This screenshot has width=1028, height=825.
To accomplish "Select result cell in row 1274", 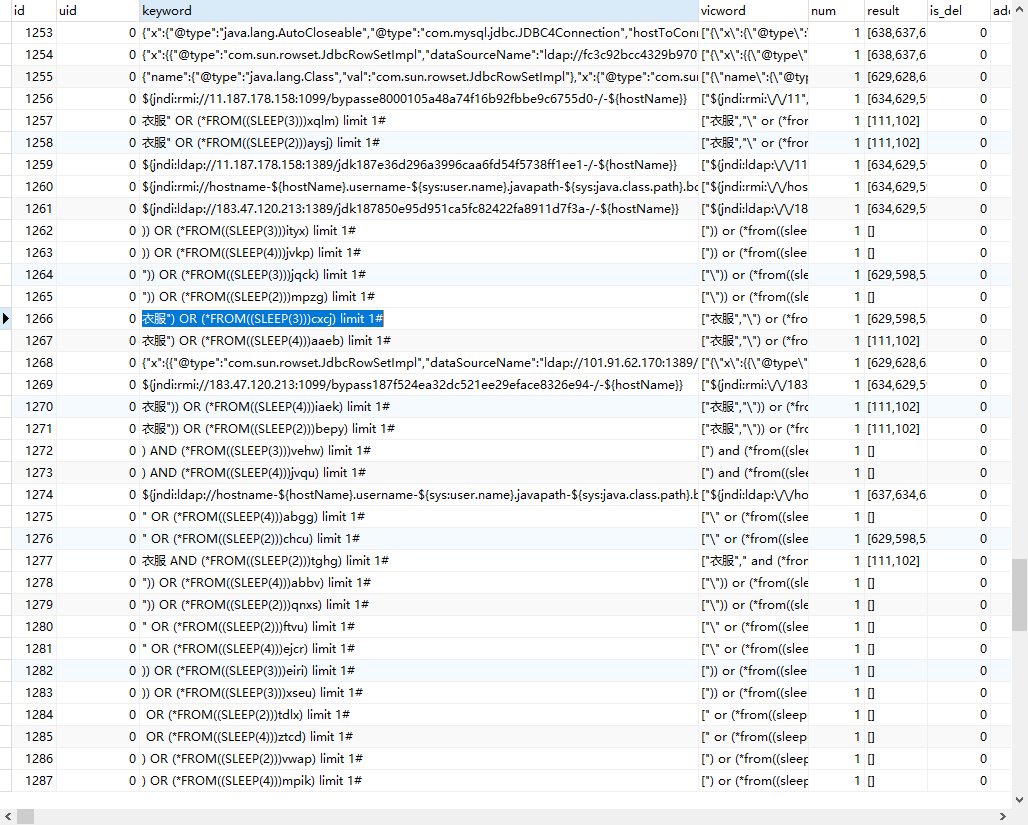I will coord(896,494).
